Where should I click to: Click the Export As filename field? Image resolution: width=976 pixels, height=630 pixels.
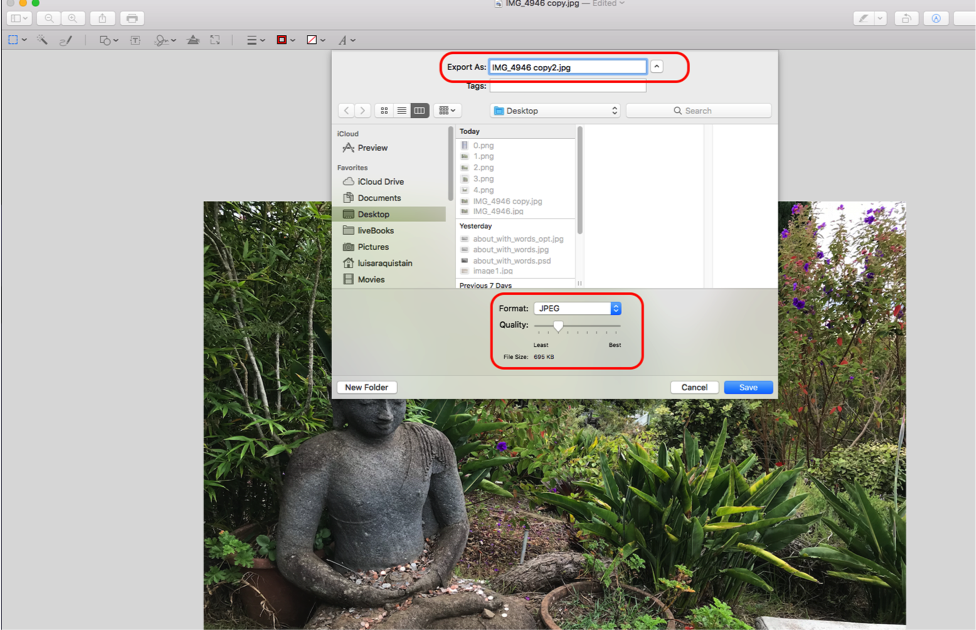pyautogui.click(x=568, y=67)
